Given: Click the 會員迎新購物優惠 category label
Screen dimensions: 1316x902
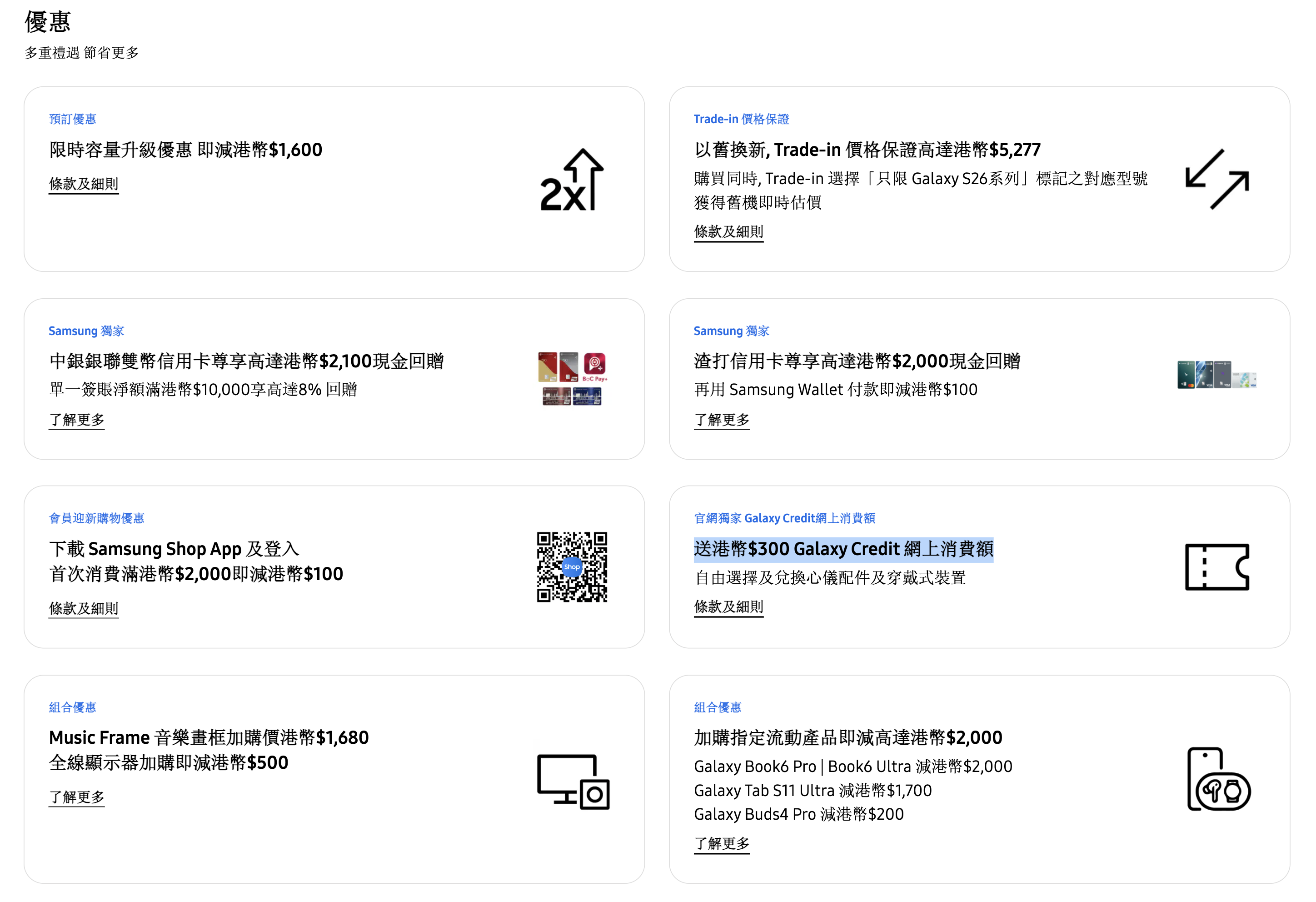Looking at the screenshot, I should pos(96,518).
